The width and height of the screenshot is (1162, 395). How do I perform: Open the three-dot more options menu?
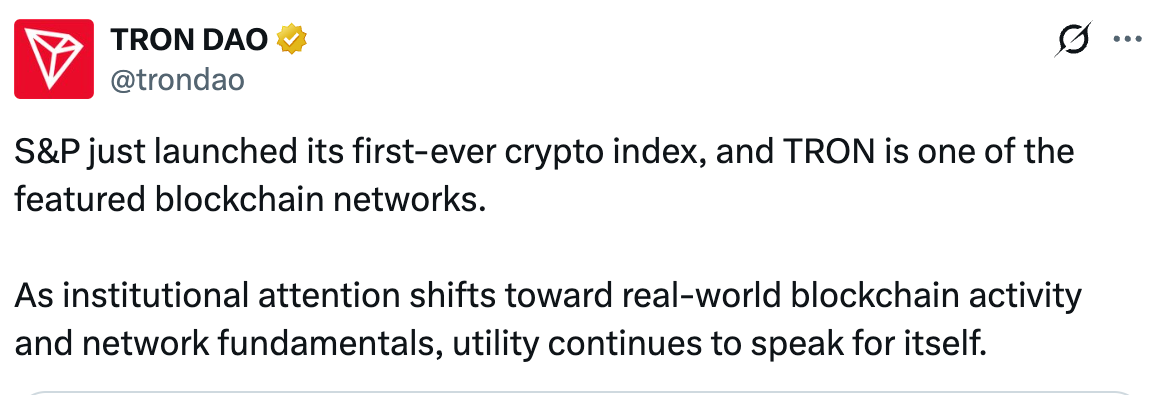[x=1128, y=40]
